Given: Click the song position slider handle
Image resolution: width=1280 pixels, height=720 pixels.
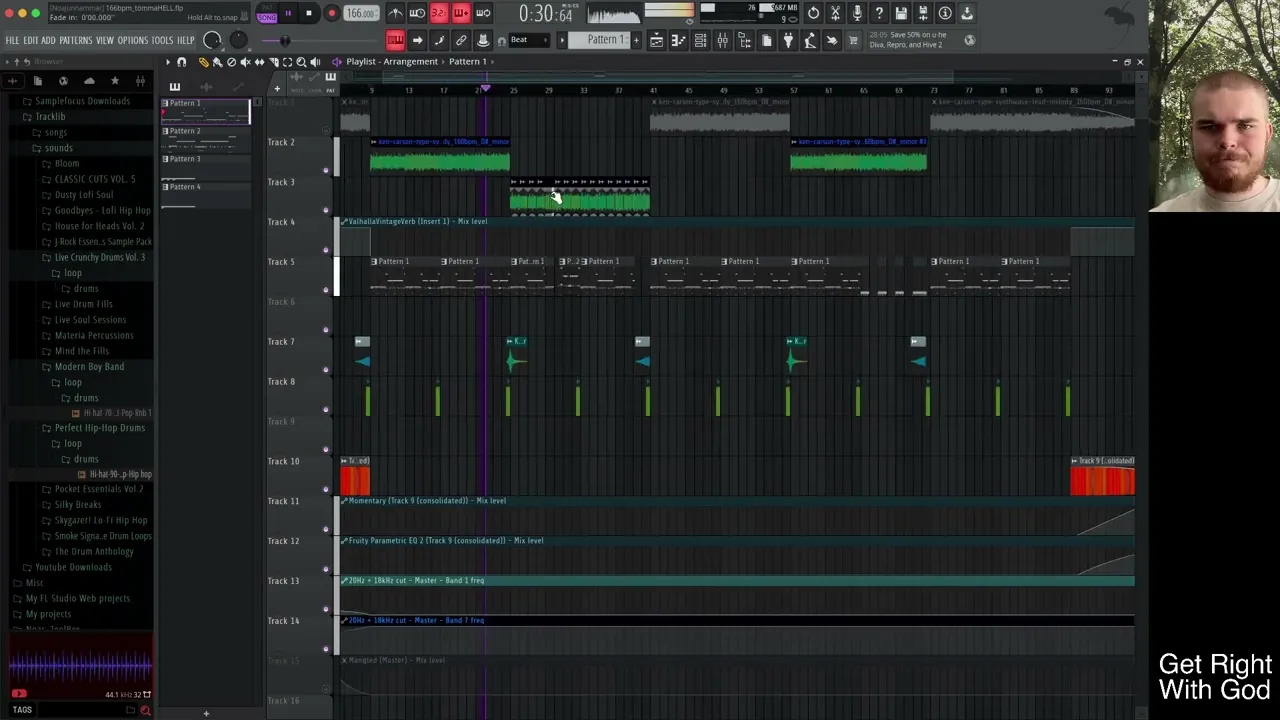Looking at the screenshot, I should pos(285,41).
